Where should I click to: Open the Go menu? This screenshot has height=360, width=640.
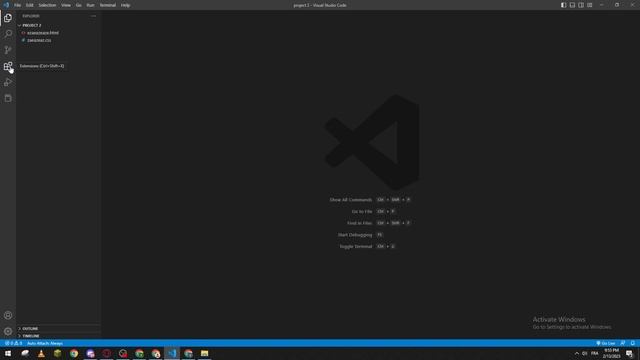tap(79, 5)
